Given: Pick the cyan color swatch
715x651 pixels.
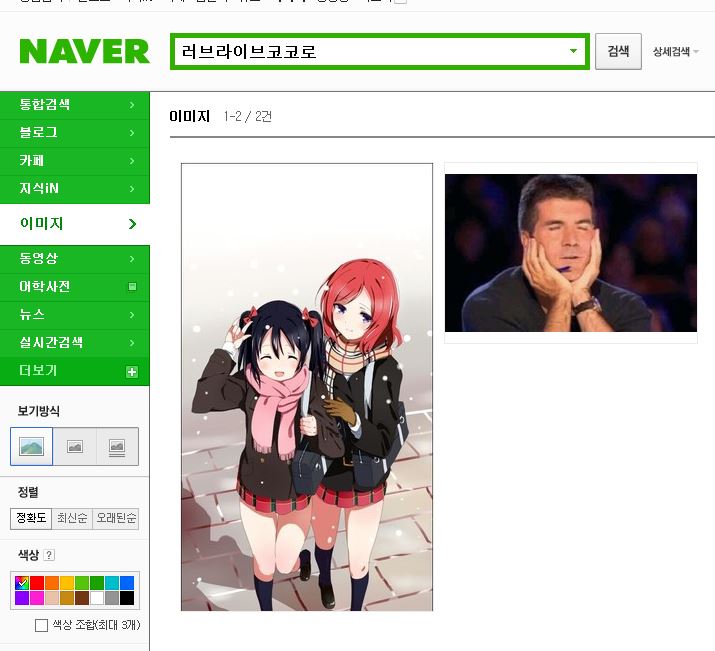Looking at the screenshot, I should point(112,583).
